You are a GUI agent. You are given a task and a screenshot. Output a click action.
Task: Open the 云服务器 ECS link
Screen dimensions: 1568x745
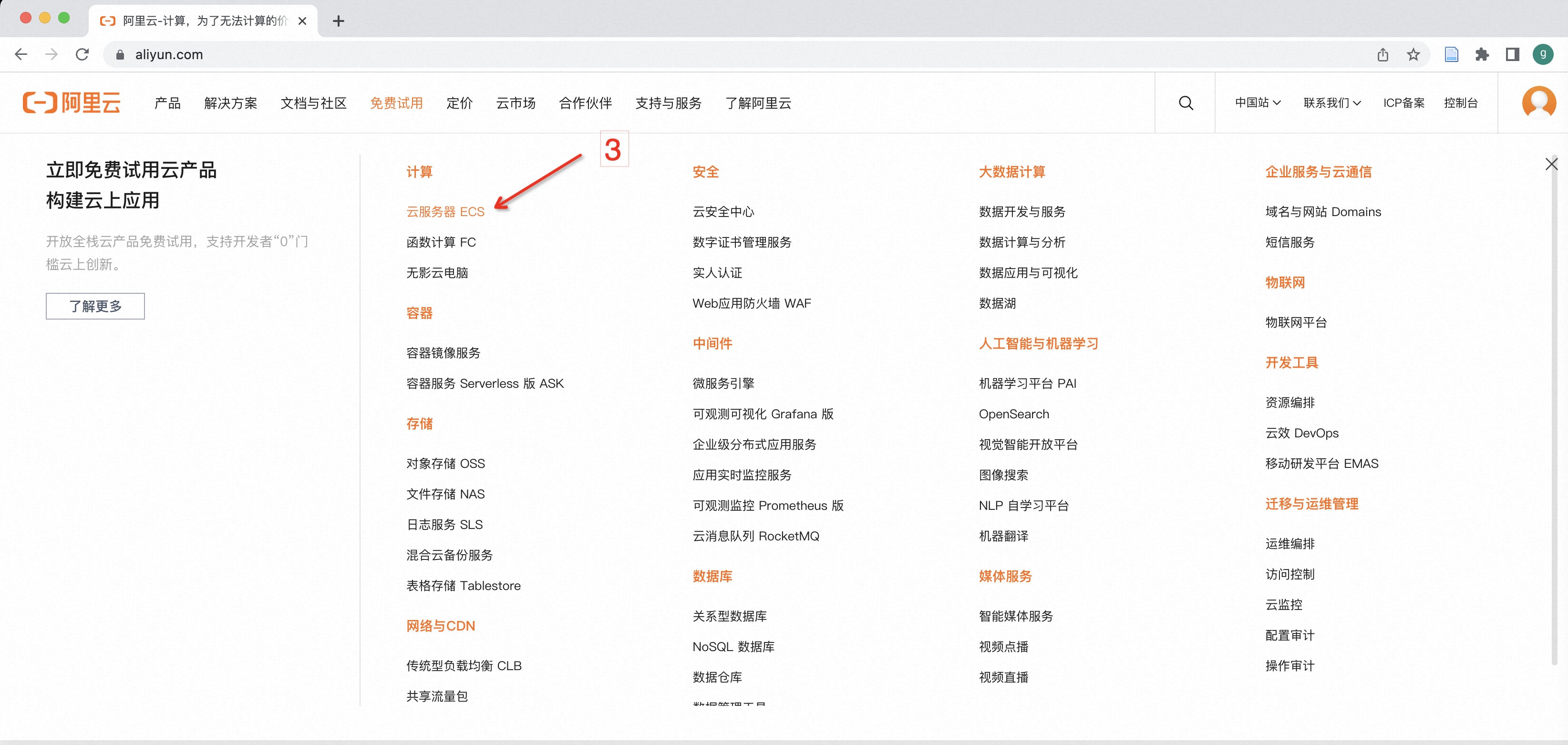tap(445, 212)
